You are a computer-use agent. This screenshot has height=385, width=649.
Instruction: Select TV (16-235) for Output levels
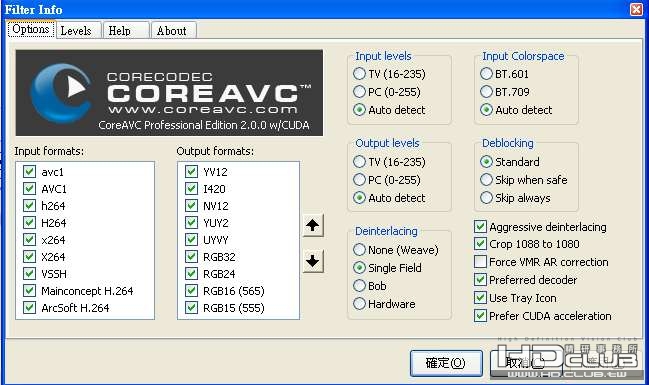[x=359, y=161]
